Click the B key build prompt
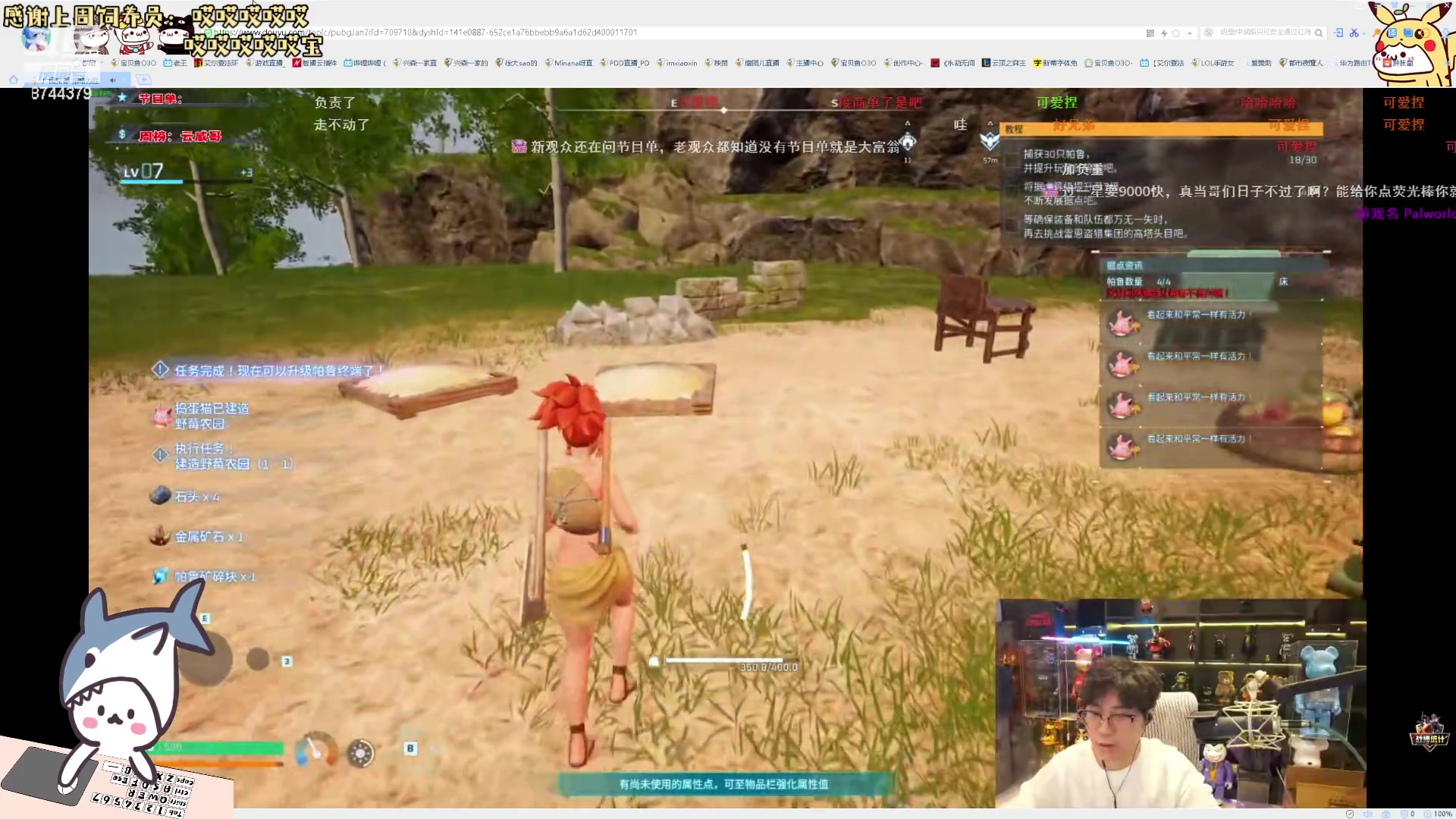 (x=410, y=748)
